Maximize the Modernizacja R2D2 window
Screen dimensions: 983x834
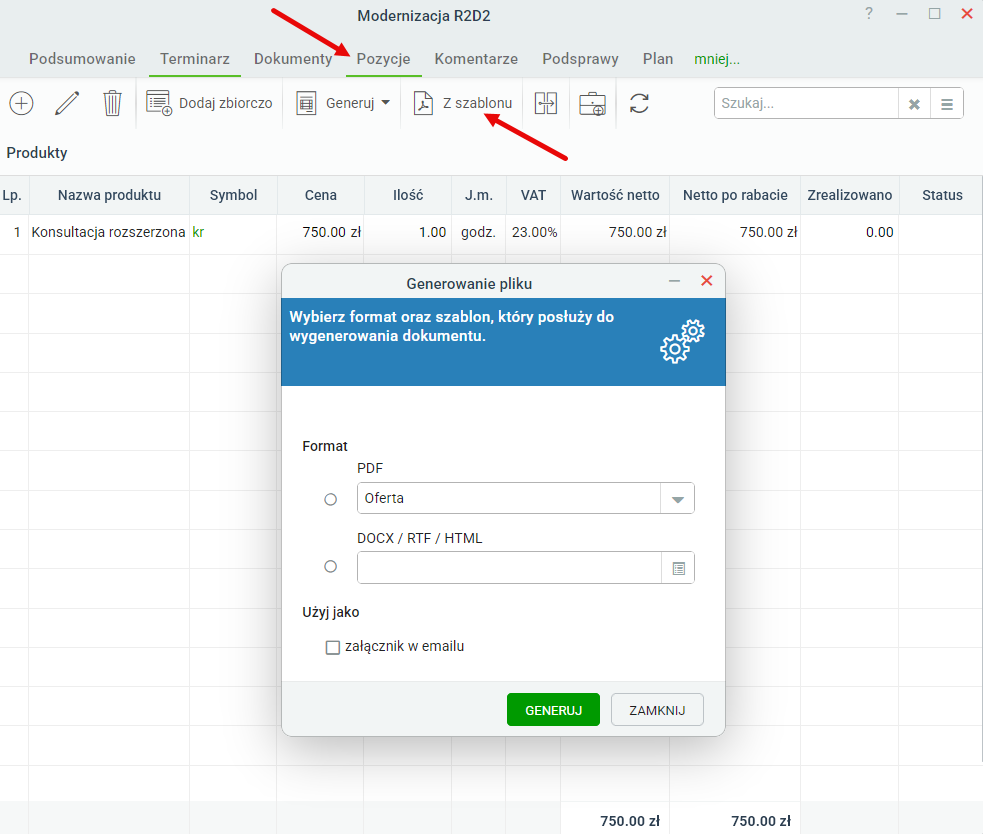(x=934, y=13)
